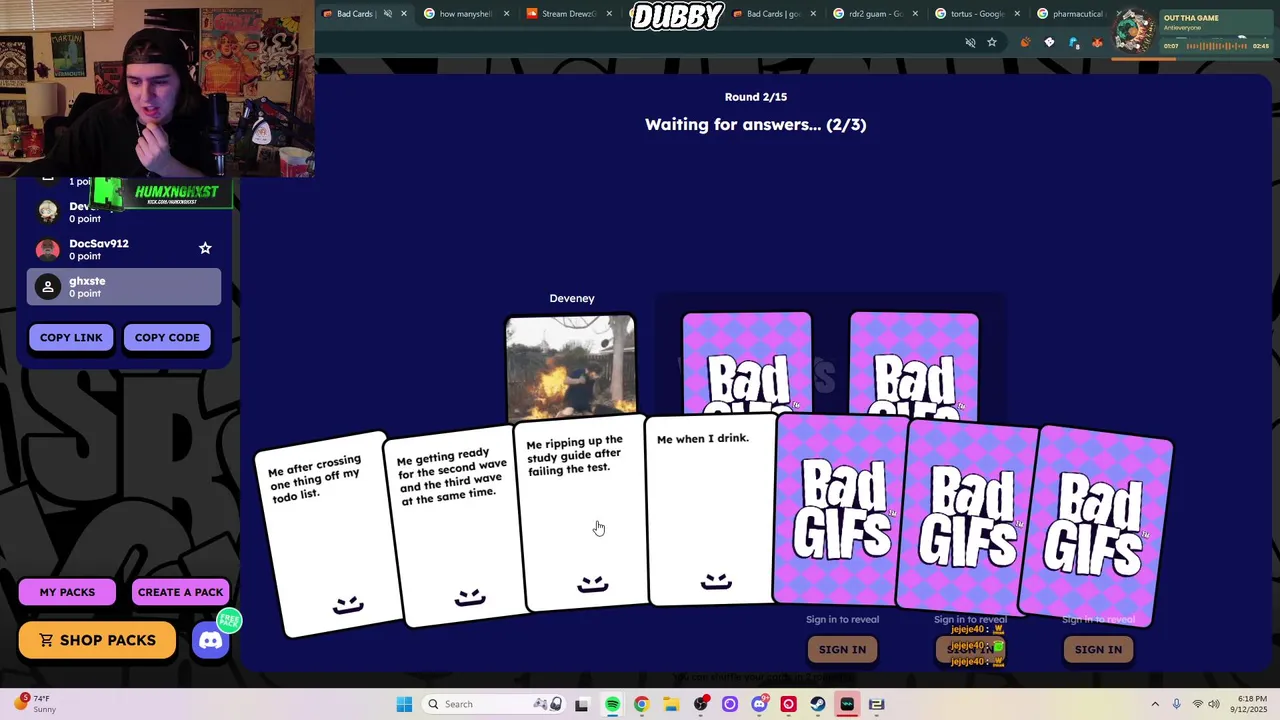The height and width of the screenshot is (720, 1280).
Task: Click the taskbar Search box
Action: [x=492, y=704]
